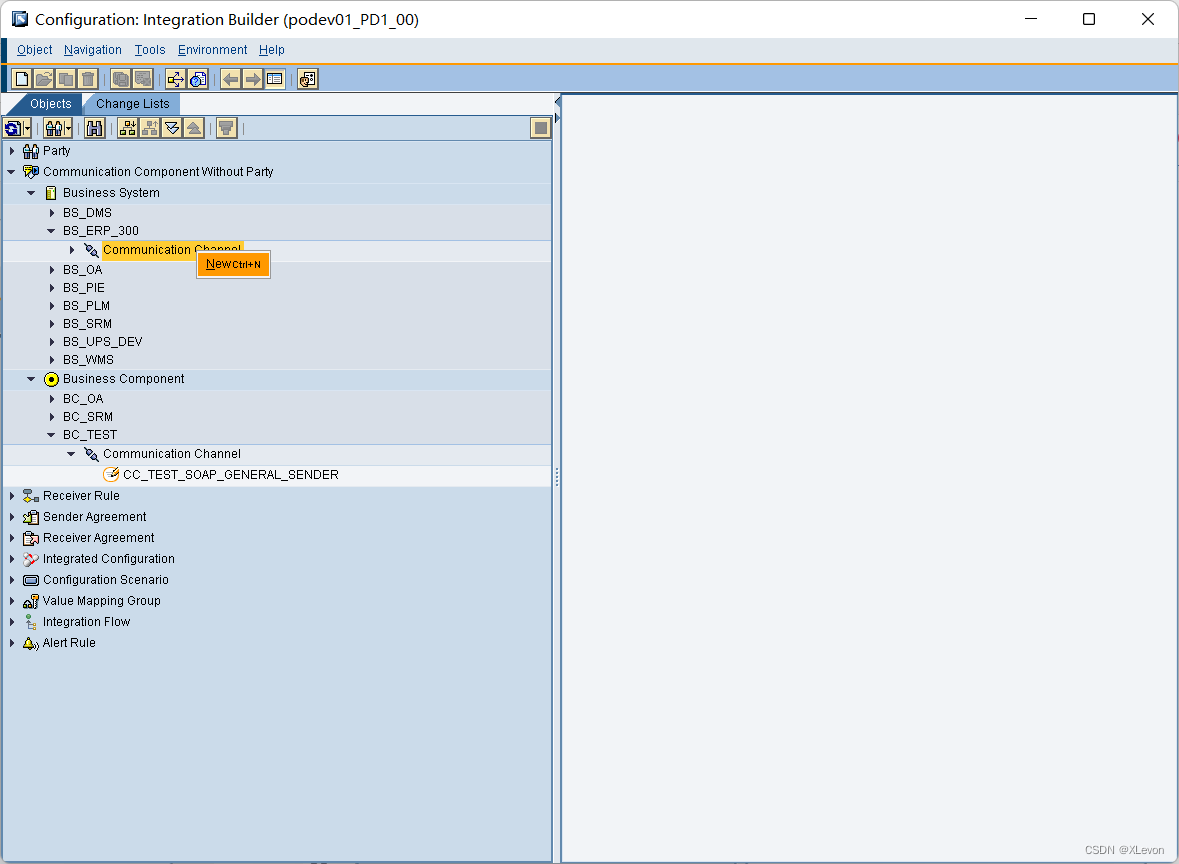Image resolution: width=1179 pixels, height=864 pixels.
Task: Click the Collapse Subtree hierarchy icon
Action: (x=150, y=129)
